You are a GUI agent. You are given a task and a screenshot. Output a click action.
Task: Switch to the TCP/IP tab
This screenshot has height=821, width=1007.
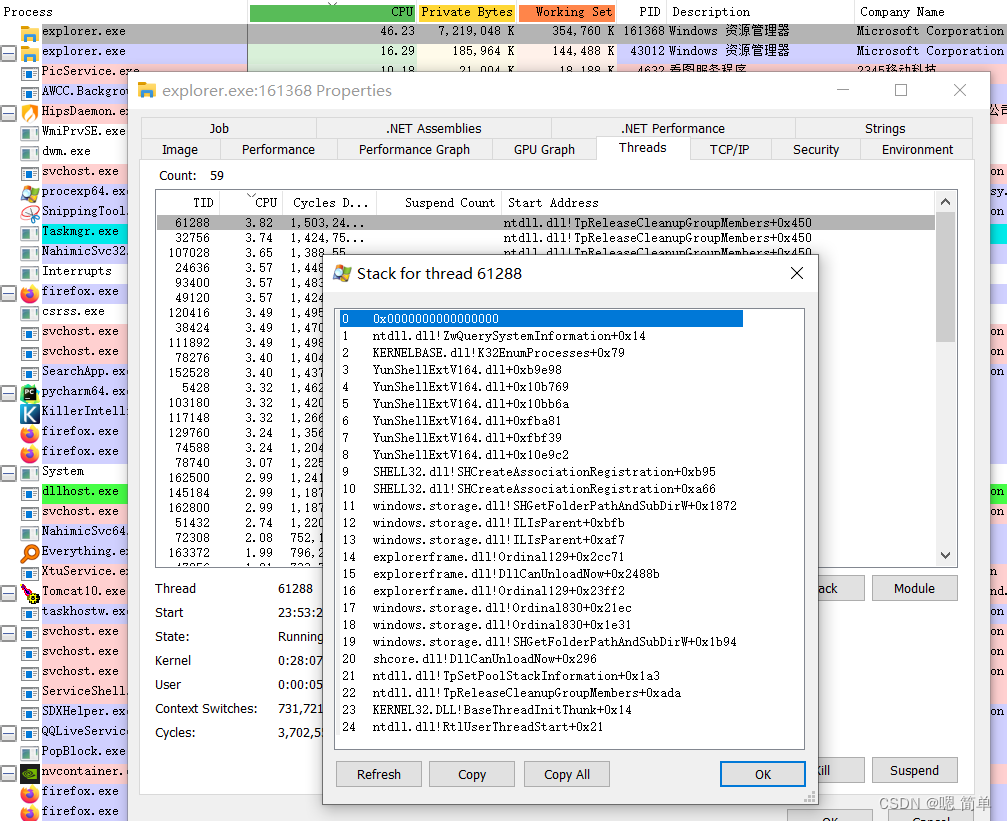click(x=730, y=150)
